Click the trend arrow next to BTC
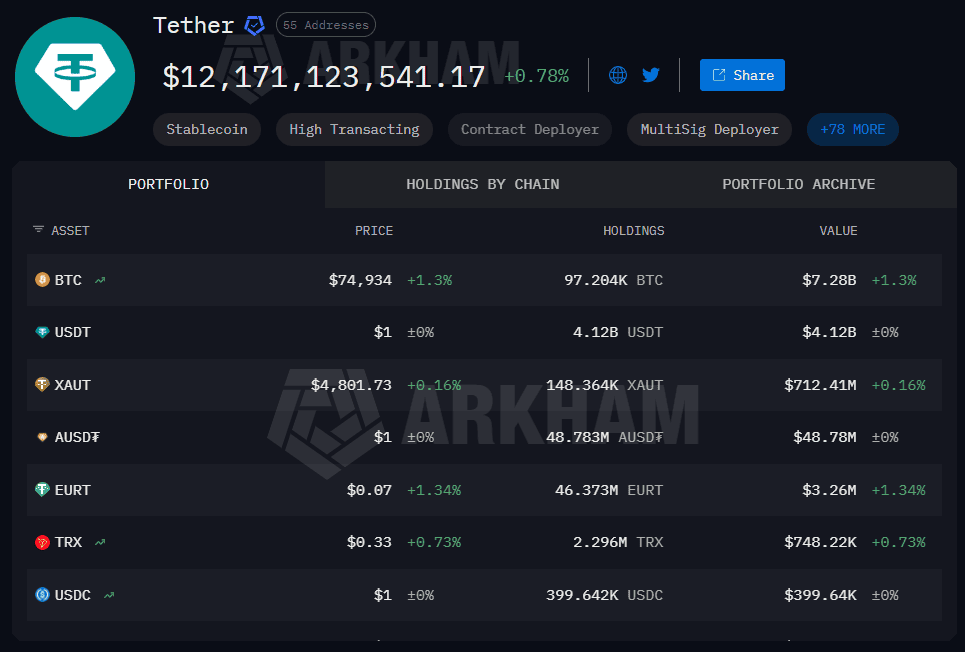 click(x=98, y=280)
